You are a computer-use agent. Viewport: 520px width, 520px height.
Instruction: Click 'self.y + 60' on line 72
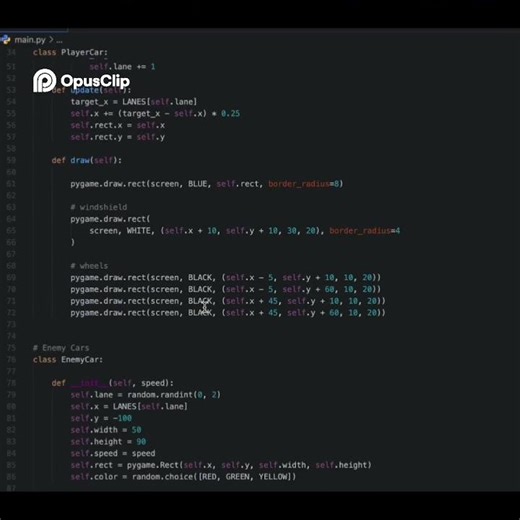point(313,313)
